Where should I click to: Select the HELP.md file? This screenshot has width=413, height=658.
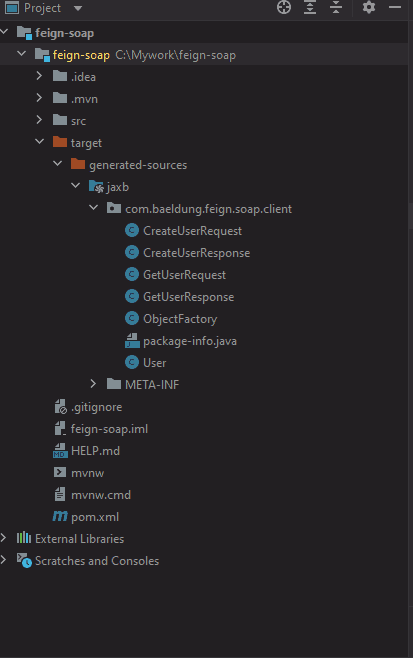pos(95,451)
